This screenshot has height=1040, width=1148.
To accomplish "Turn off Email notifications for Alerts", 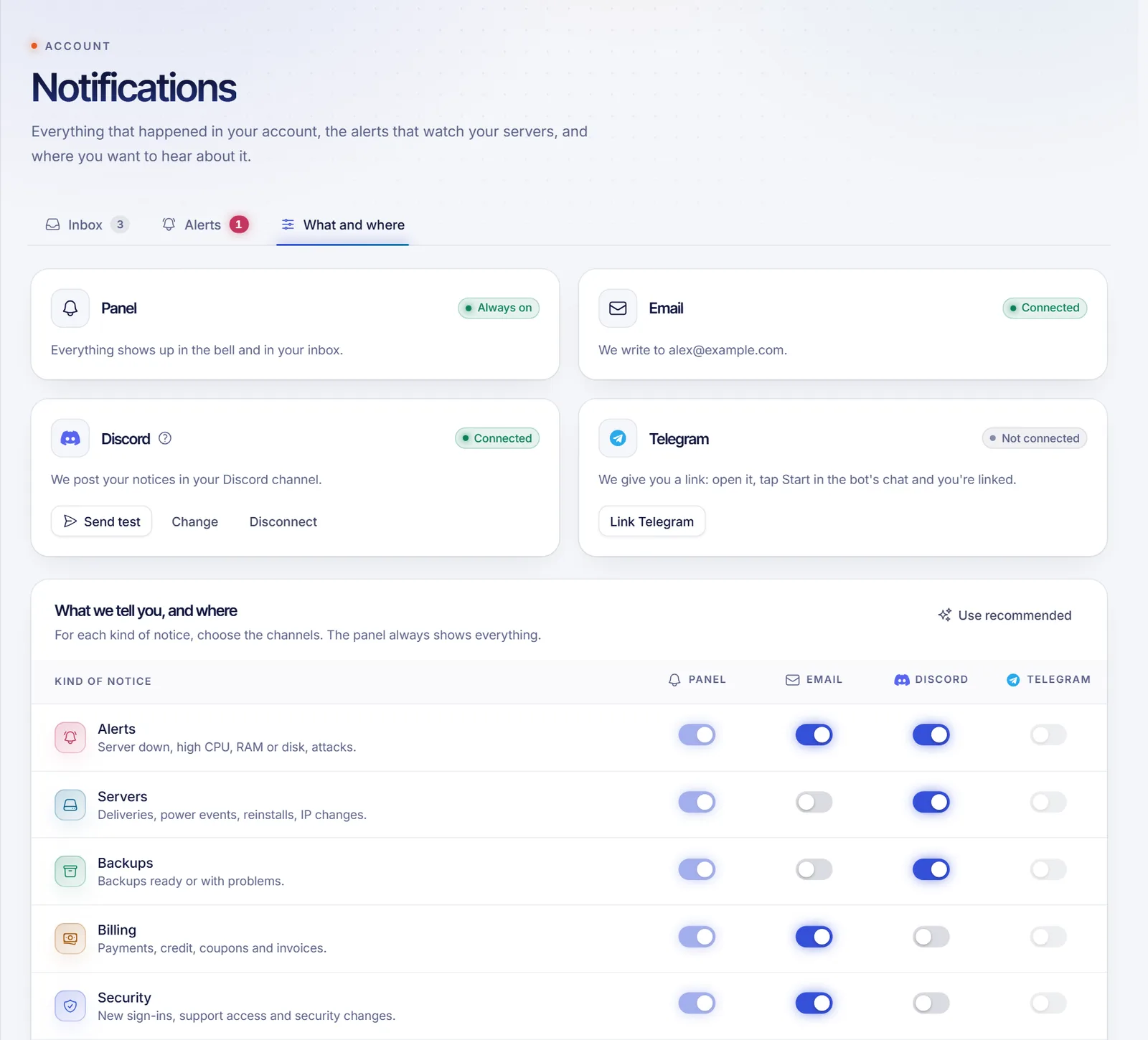I will coord(814,734).
